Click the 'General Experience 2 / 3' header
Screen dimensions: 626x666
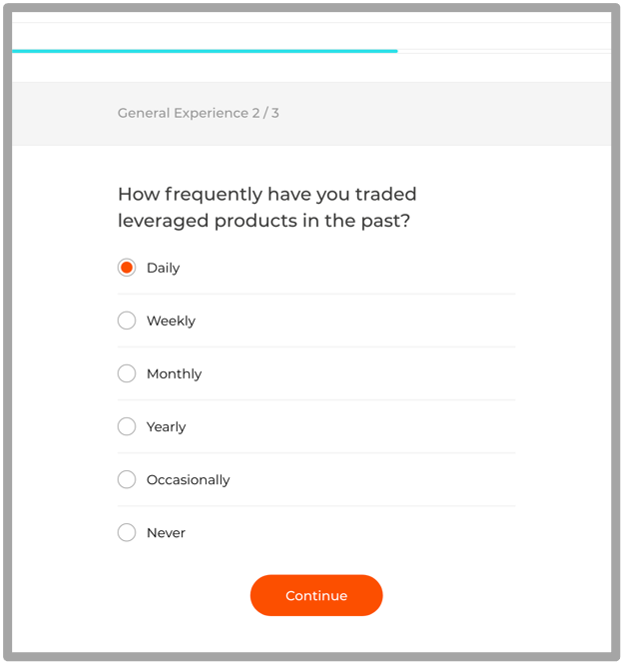pyautogui.click(x=198, y=113)
